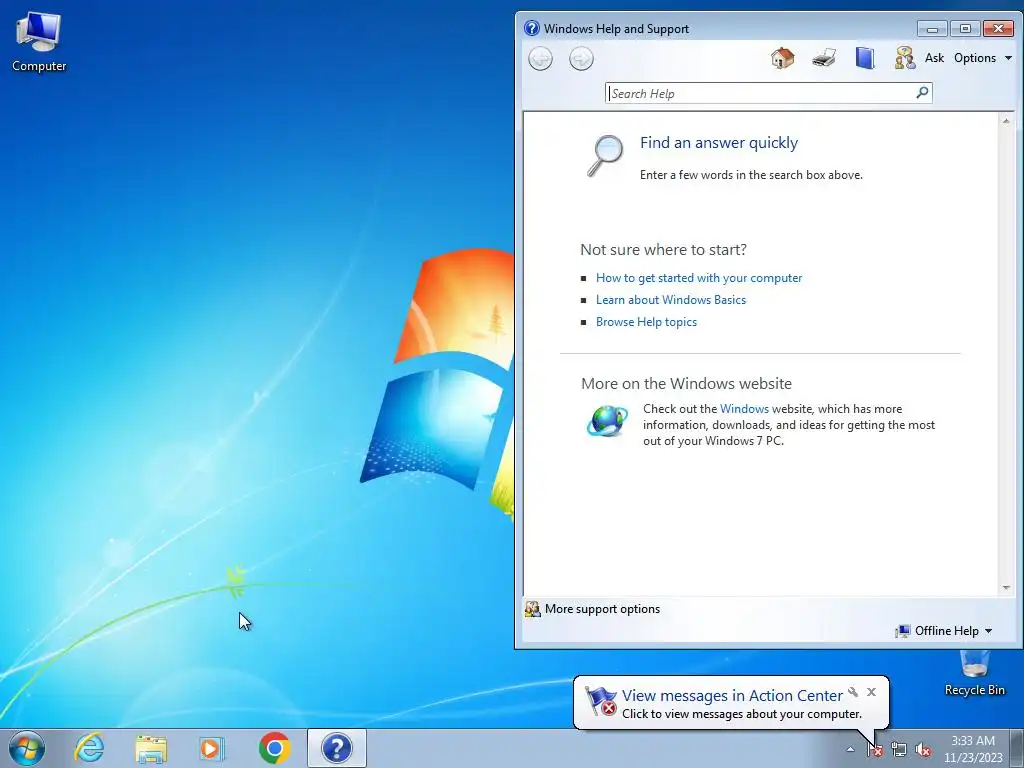Open Browse Help topics link
This screenshot has height=768, width=1024.
[x=646, y=322]
